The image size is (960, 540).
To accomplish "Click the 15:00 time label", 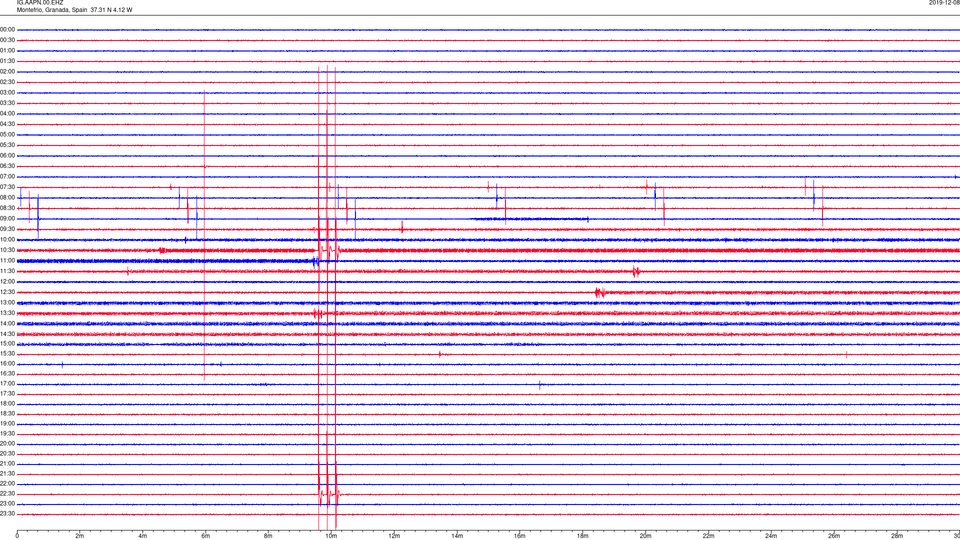I will click(7, 344).
